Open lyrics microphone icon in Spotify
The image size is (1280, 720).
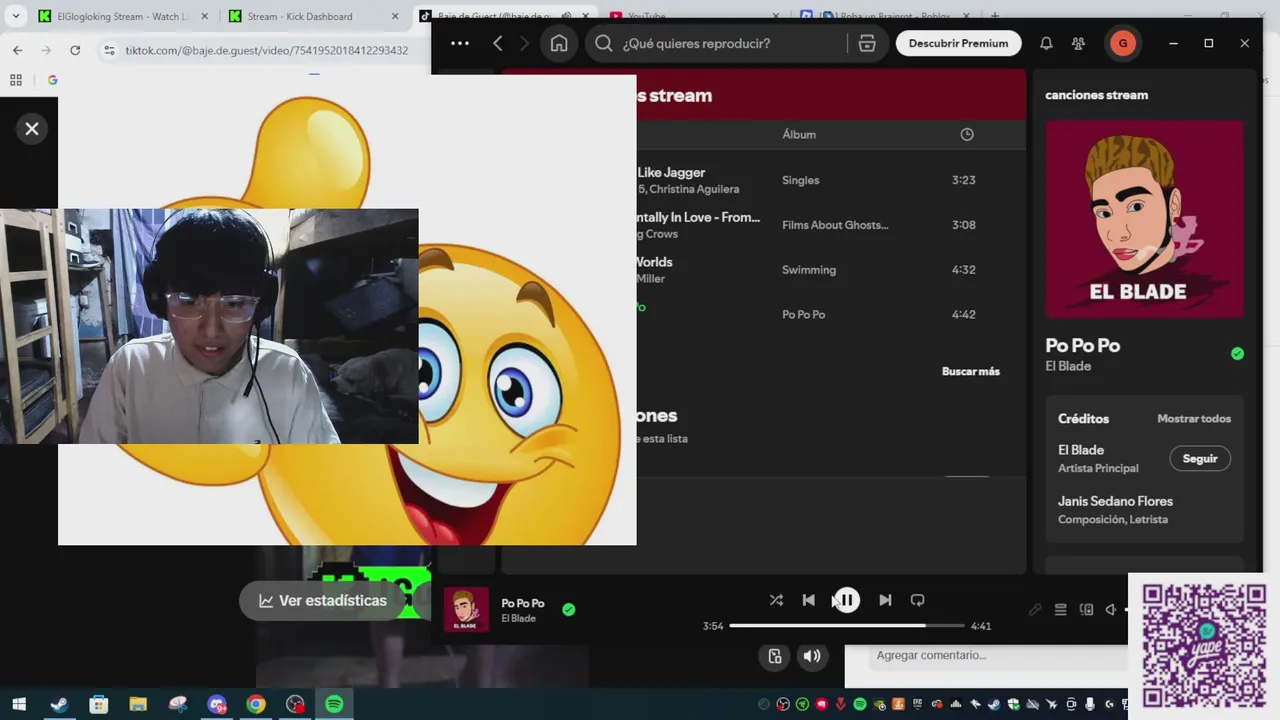coord(1035,609)
